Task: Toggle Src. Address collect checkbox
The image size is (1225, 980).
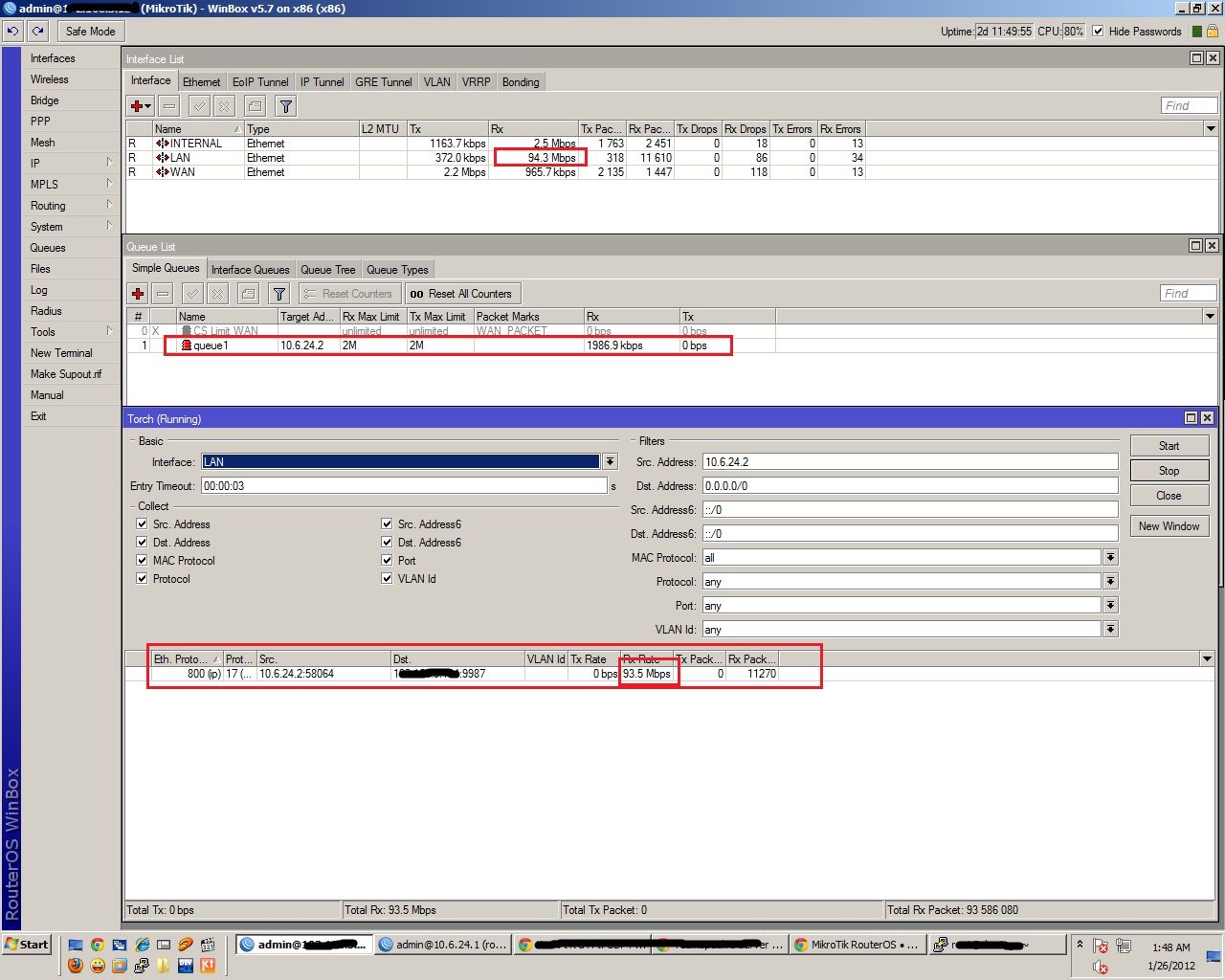Action: click(142, 524)
